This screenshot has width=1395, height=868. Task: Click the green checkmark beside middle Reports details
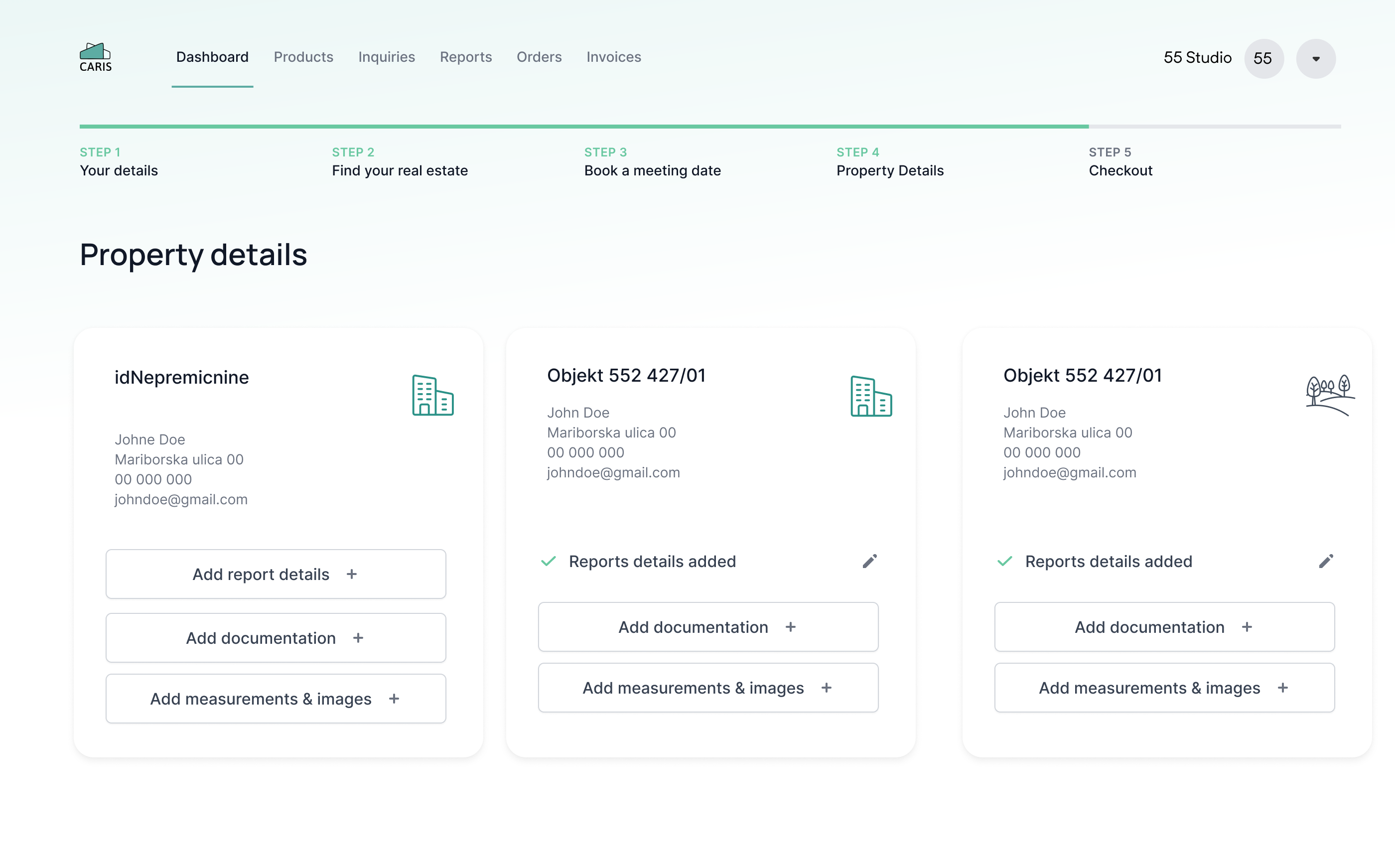pos(549,562)
